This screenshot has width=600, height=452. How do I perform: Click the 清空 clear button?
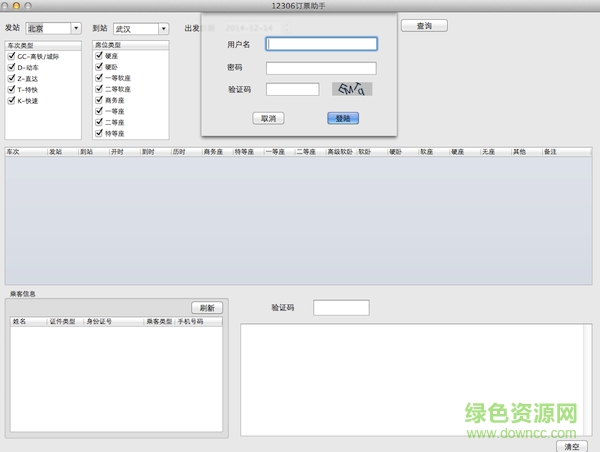tap(572, 446)
